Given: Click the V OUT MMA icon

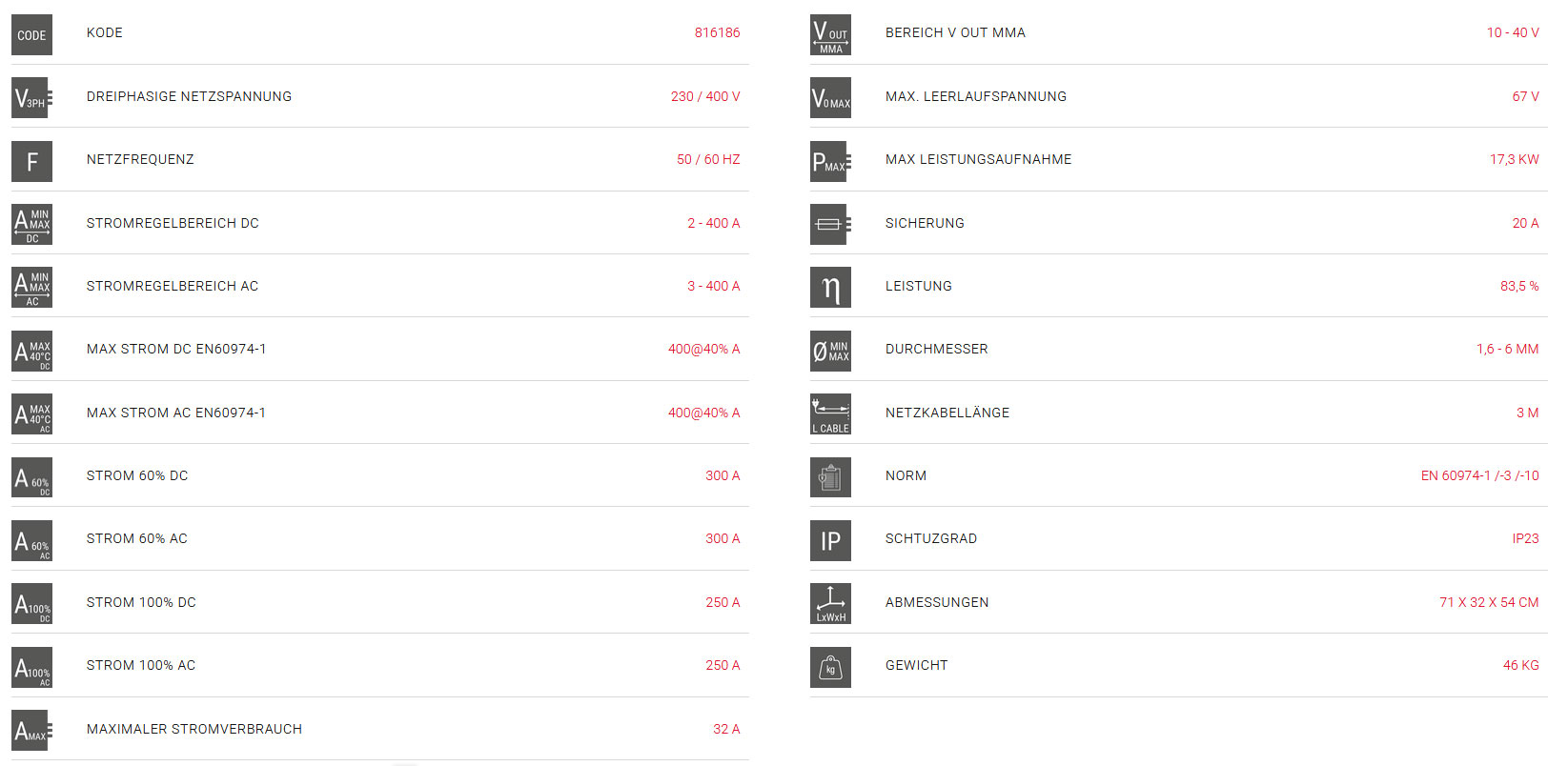Looking at the screenshot, I should pyautogui.click(x=830, y=35).
